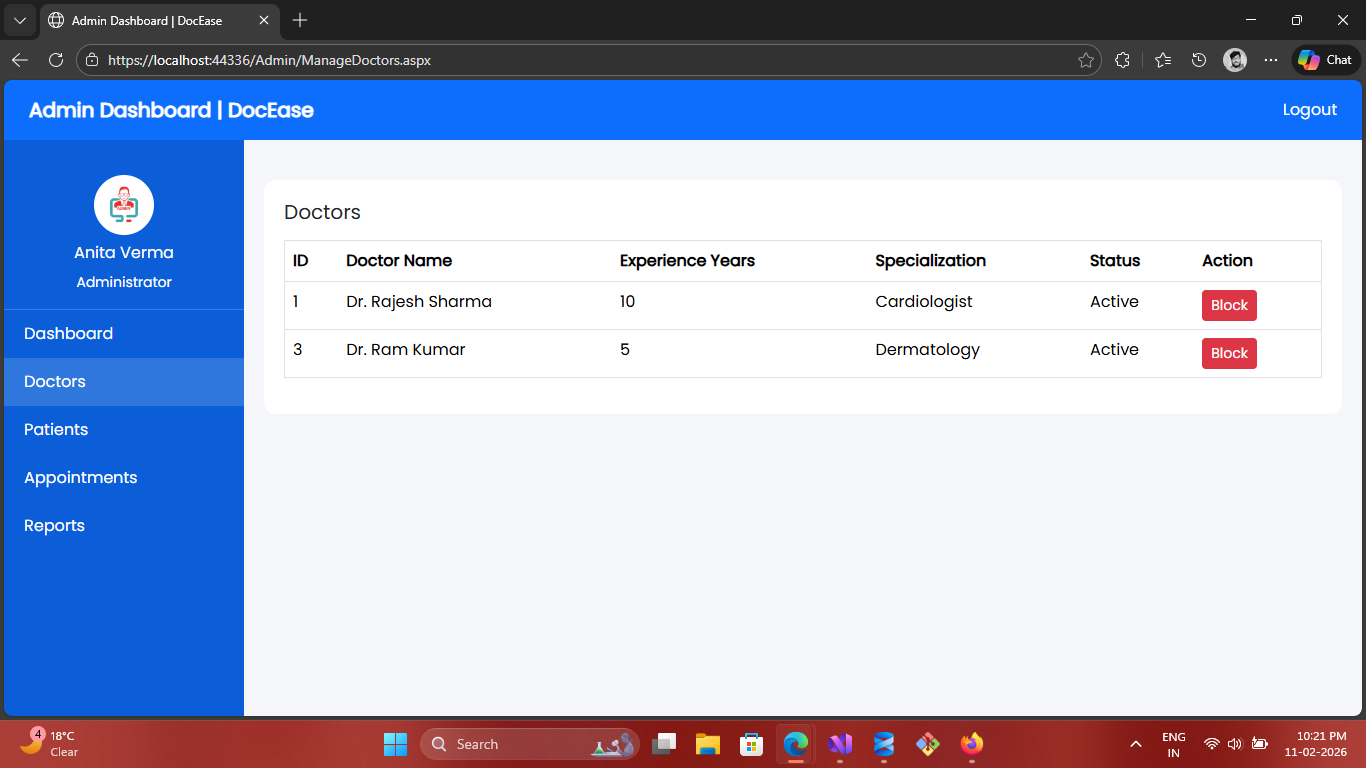Click the browser profile avatar icon
Screen dimensions: 1366x768
(1235, 60)
